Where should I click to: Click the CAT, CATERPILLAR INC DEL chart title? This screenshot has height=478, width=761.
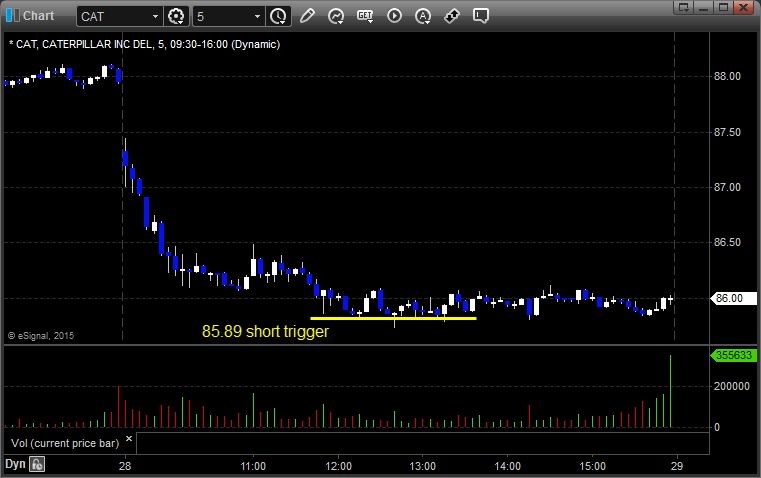145,45
